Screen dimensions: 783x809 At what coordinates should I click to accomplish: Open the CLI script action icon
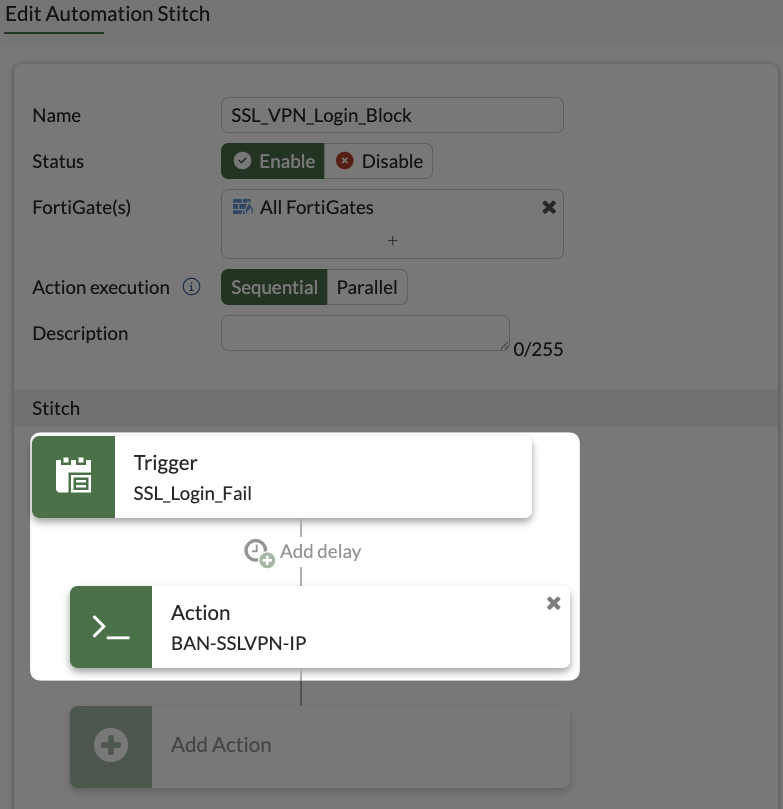[x=111, y=627]
